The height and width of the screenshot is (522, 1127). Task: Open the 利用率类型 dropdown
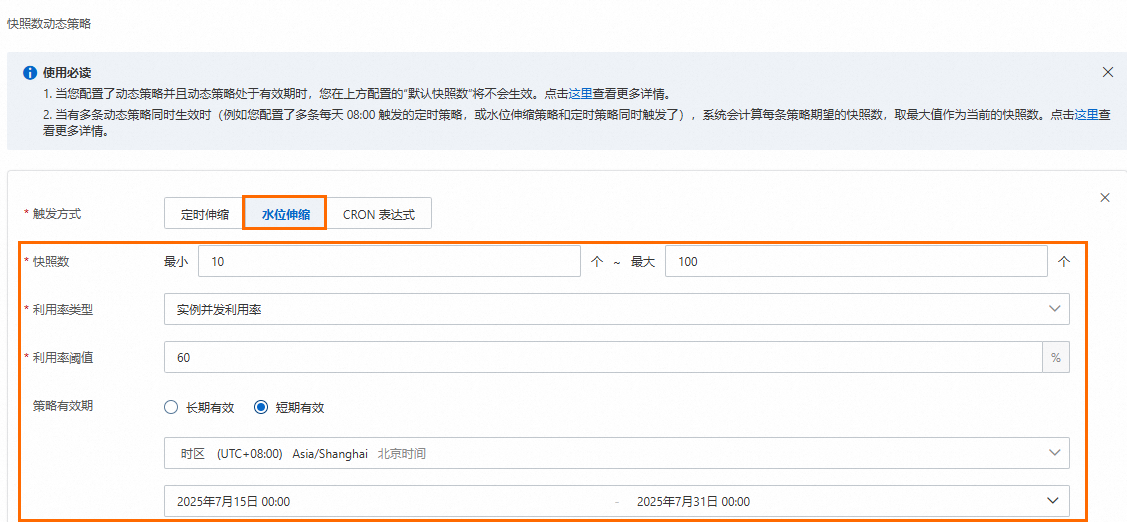coord(617,309)
